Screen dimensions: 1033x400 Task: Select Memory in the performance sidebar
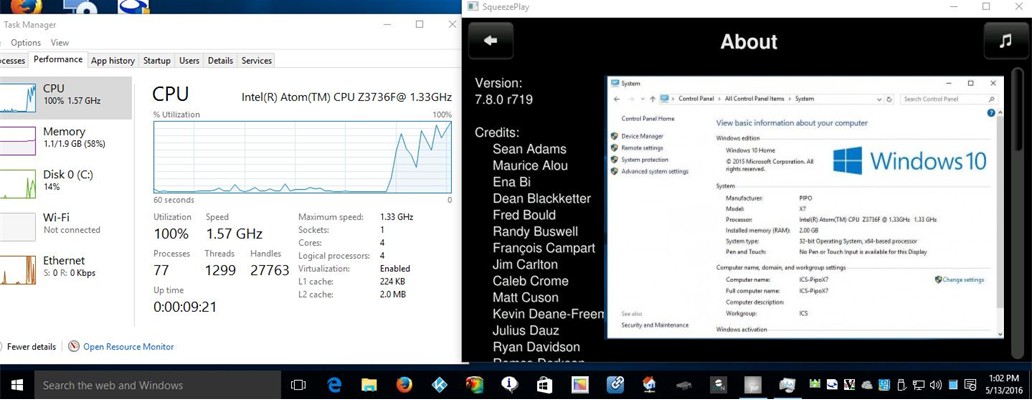click(x=66, y=138)
